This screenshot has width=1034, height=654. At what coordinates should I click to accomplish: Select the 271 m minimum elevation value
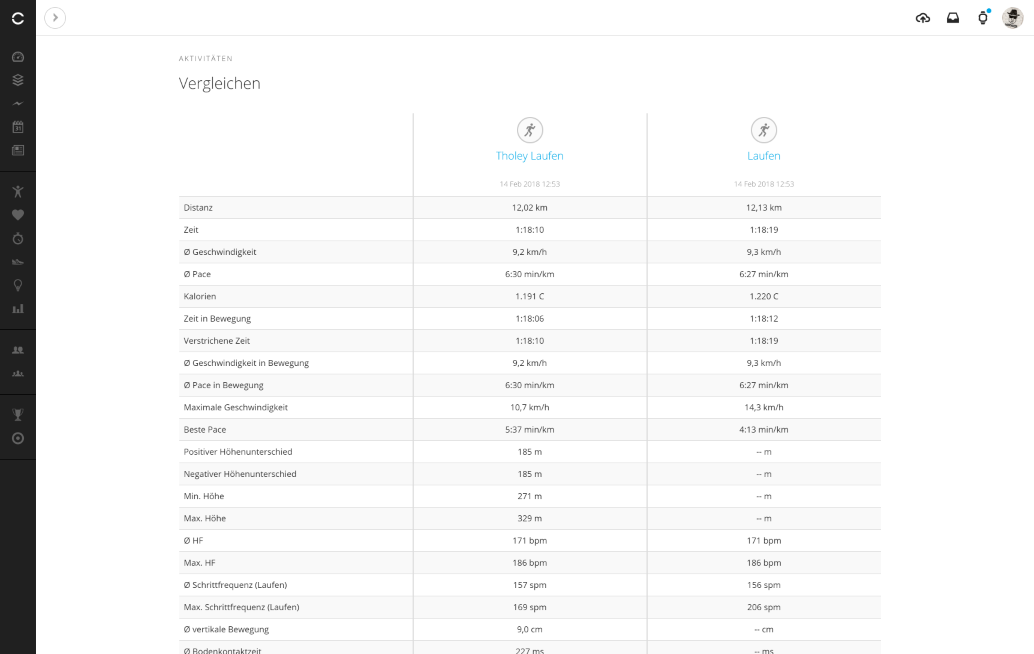pos(530,496)
